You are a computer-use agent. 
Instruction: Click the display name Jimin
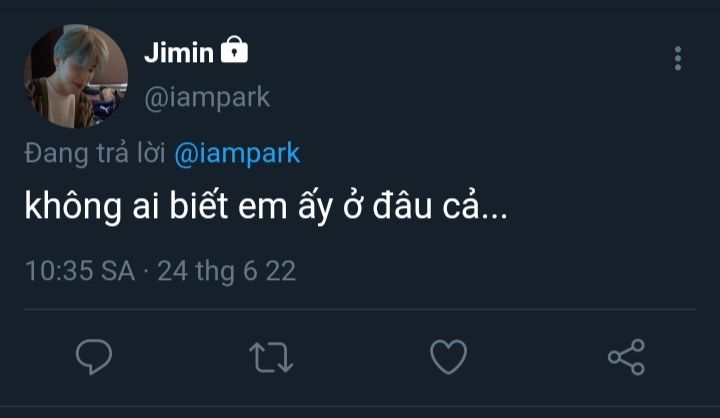point(178,53)
